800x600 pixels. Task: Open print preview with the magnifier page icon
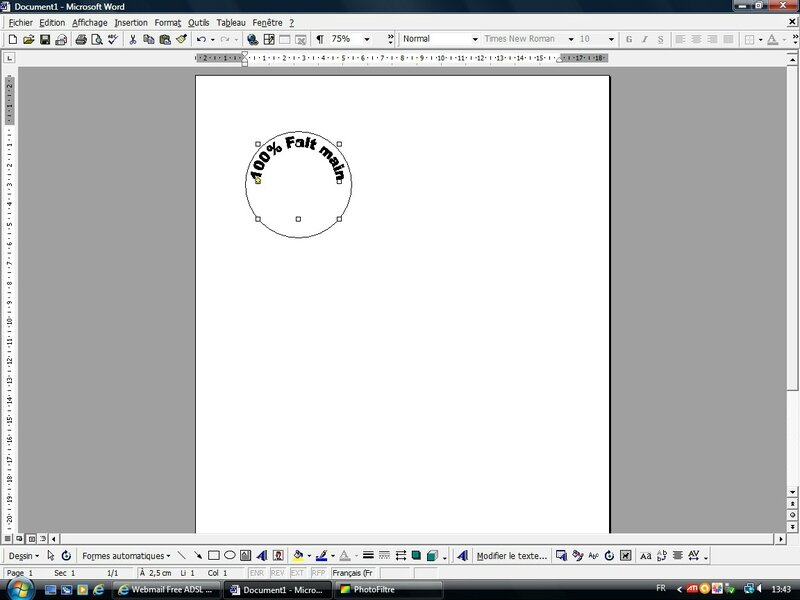[x=96, y=39]
